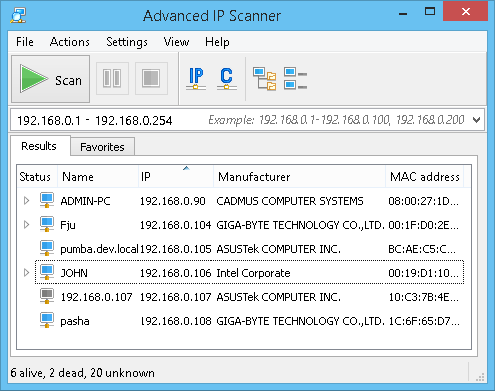Open the Actions menu
This screenshot has height=391, width=495.
70,42
